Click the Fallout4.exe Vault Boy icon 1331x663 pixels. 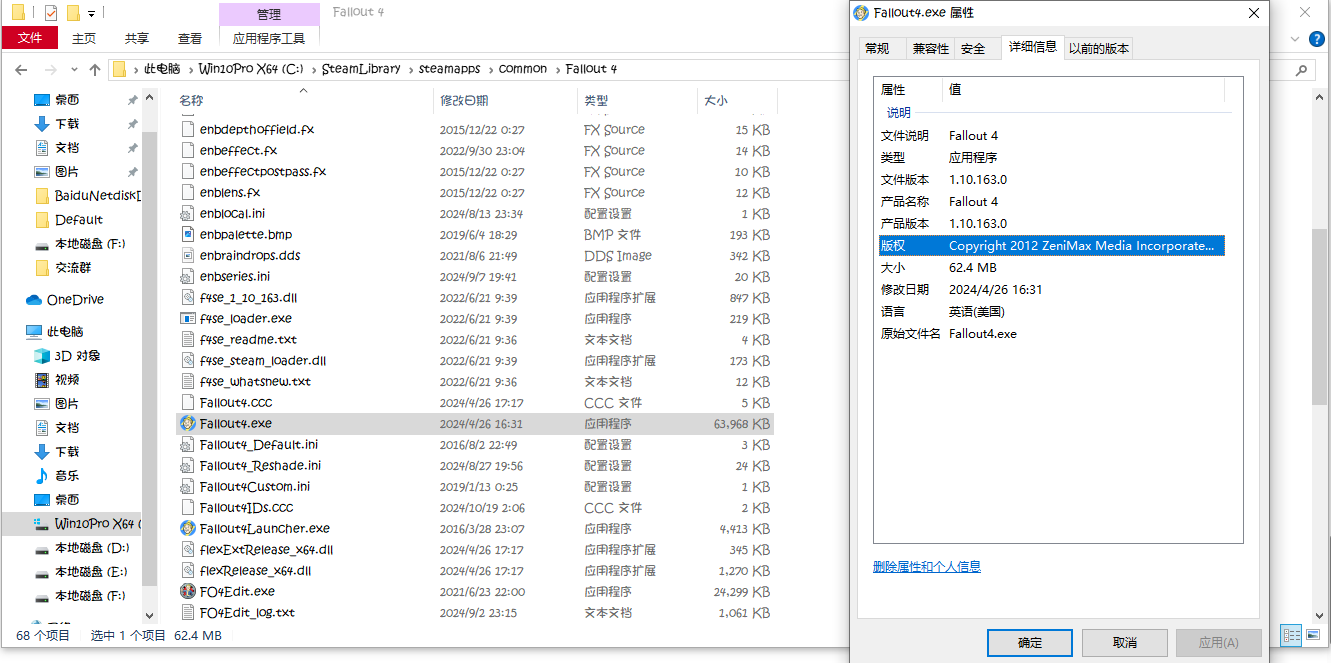[x=187, y=423]
